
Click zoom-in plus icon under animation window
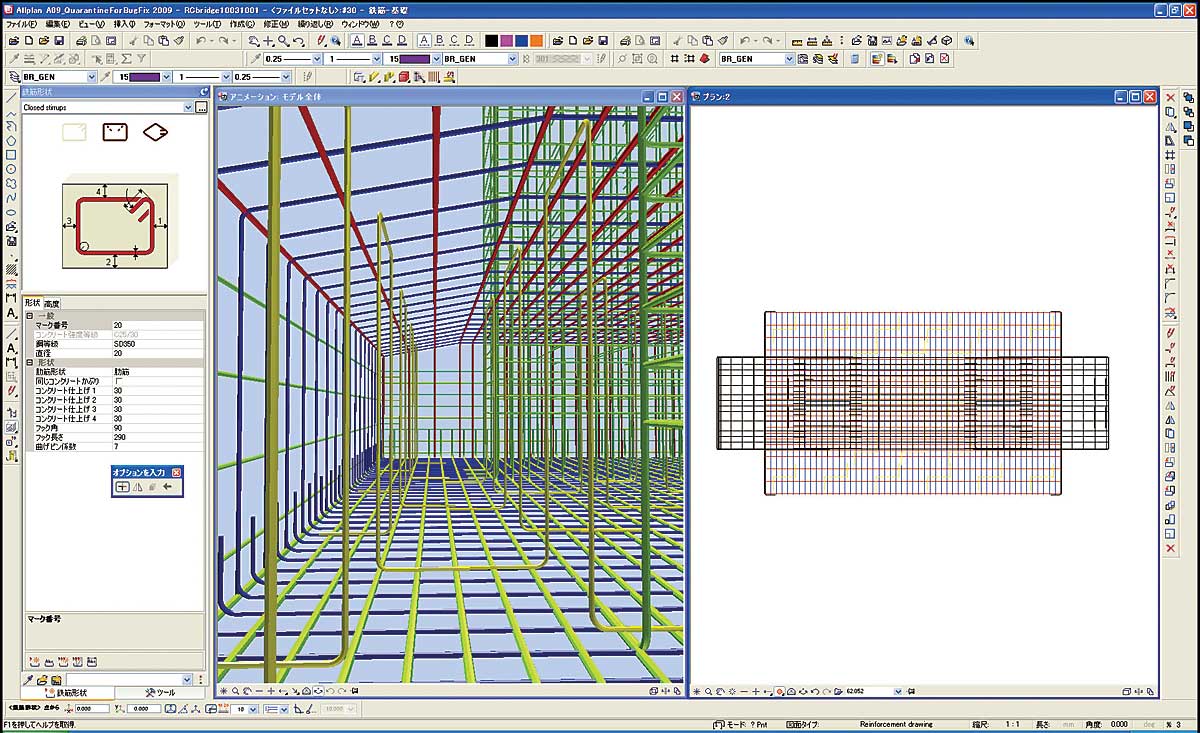(271, 691)
